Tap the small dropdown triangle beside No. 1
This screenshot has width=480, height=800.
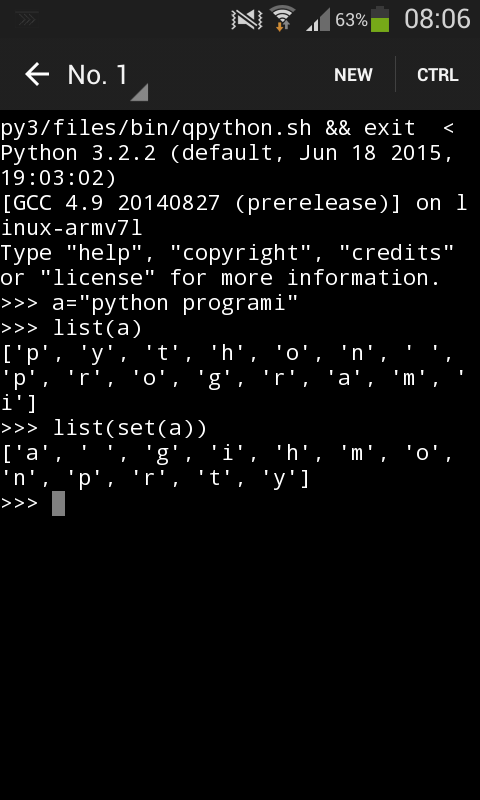[x=140, y=92]
